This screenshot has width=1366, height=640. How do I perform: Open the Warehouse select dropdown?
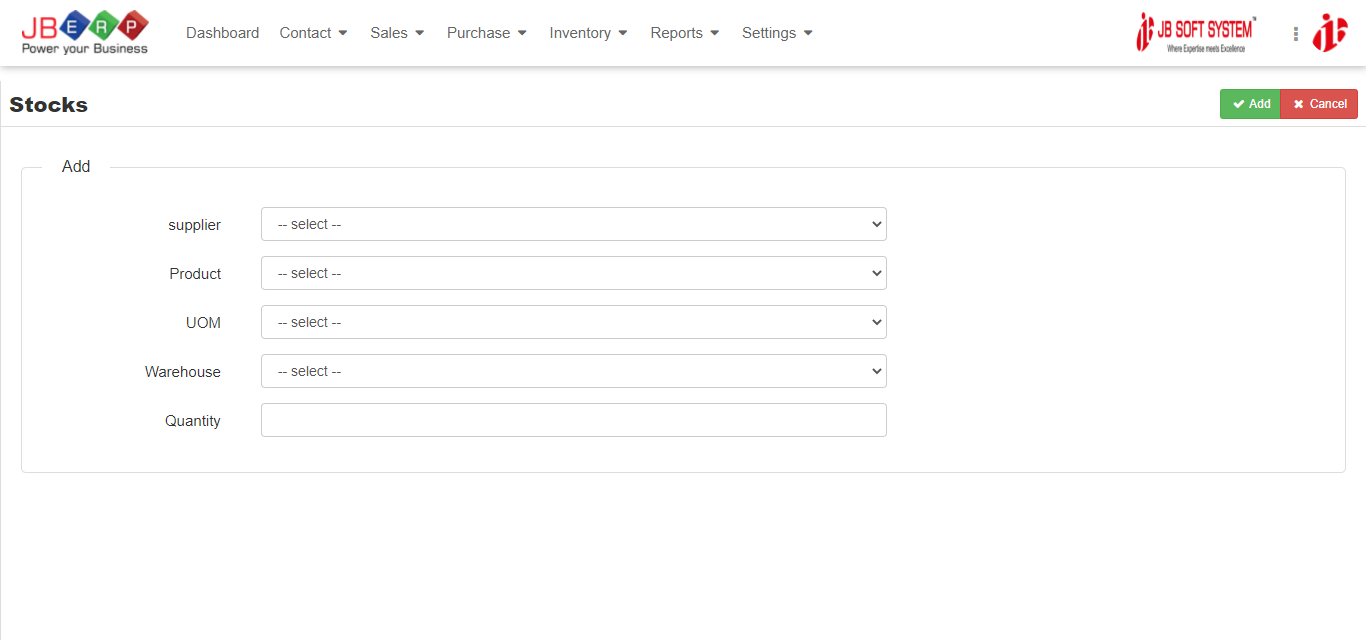click(x=574, y=371)
